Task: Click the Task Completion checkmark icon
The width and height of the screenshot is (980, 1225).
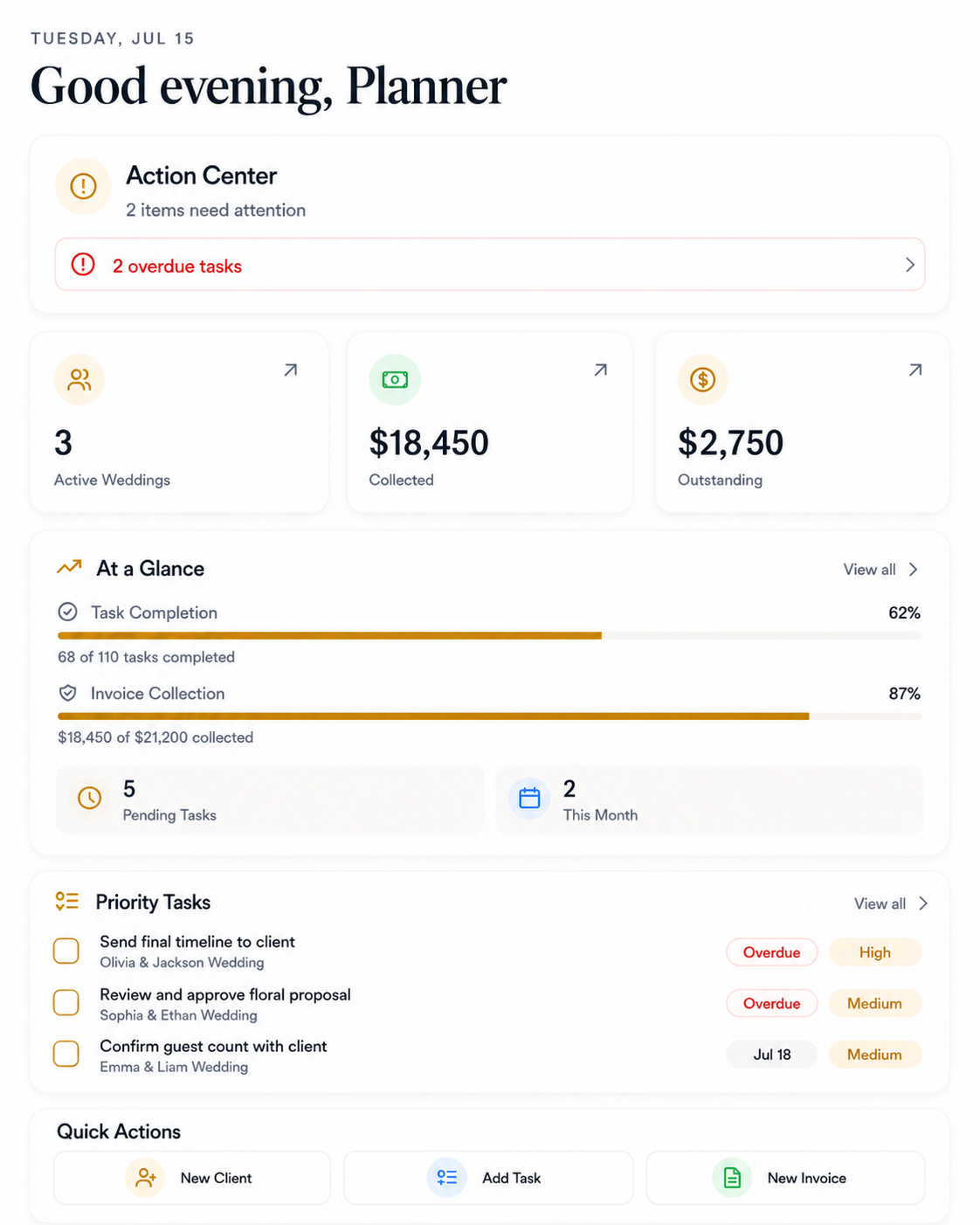Action: 67,612
